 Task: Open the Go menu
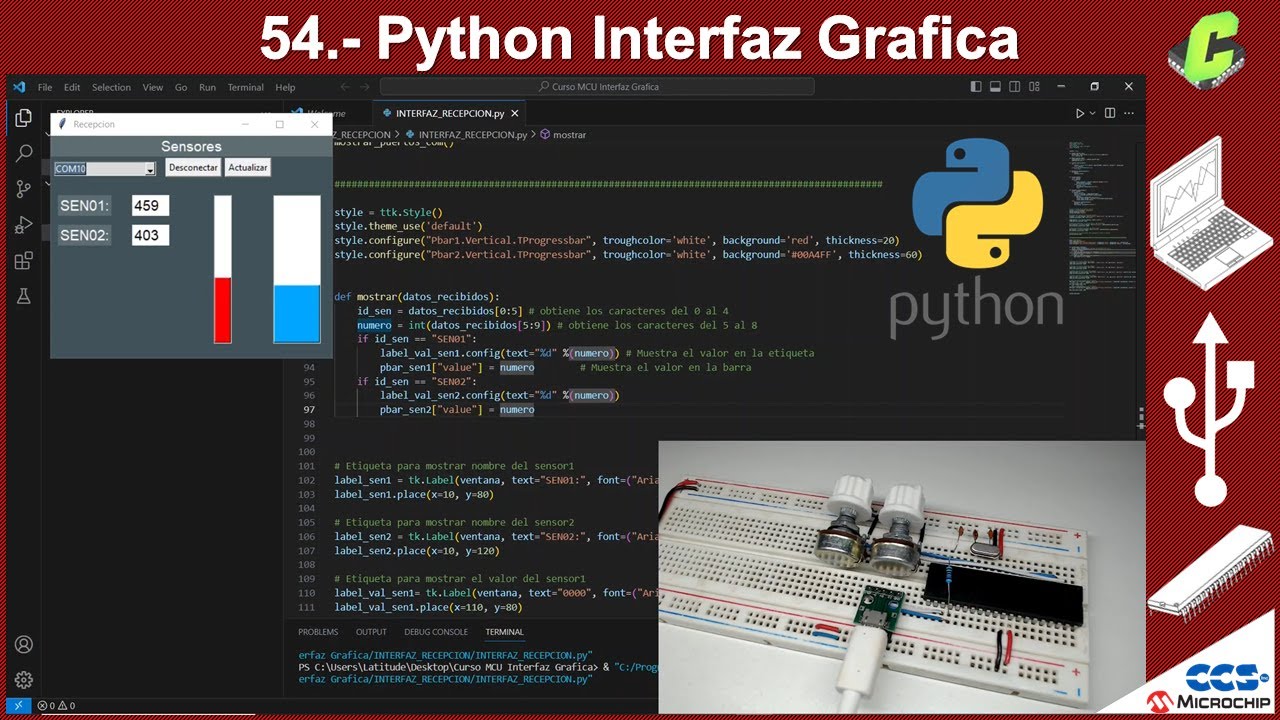tap(181, 87)
